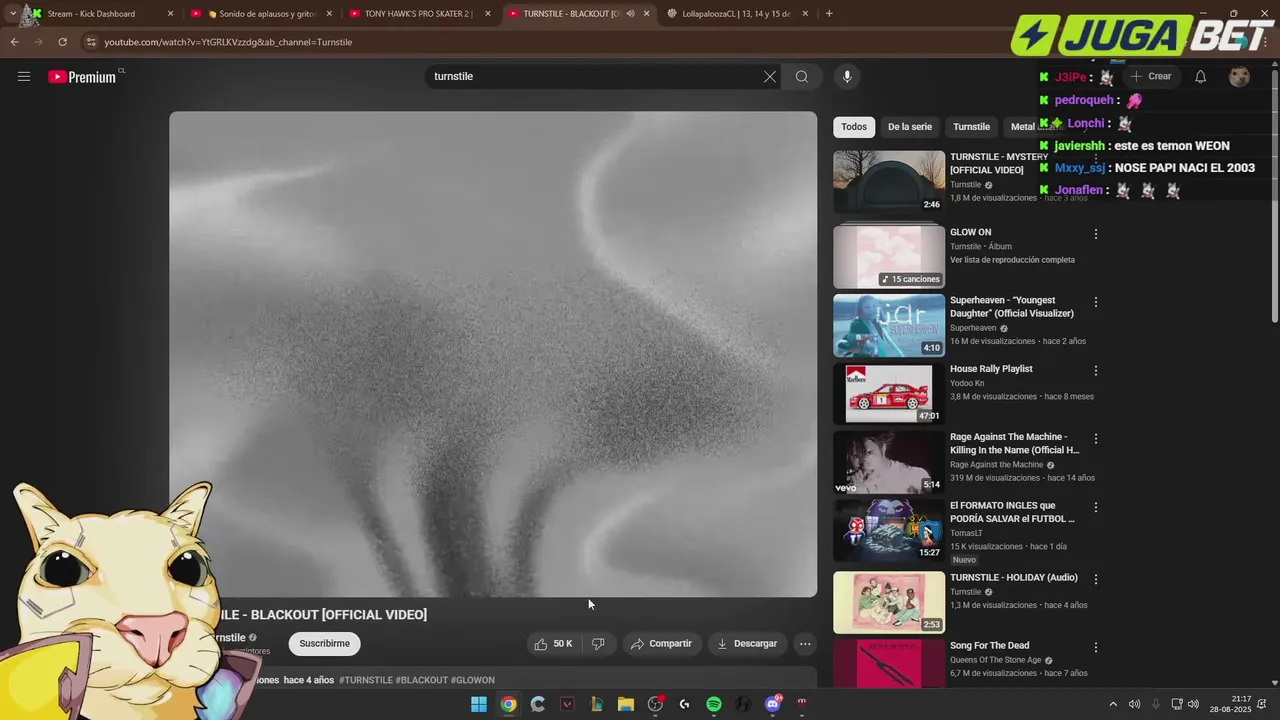
Task: Open a new browser tab
Action: click(x=829, y=14)
